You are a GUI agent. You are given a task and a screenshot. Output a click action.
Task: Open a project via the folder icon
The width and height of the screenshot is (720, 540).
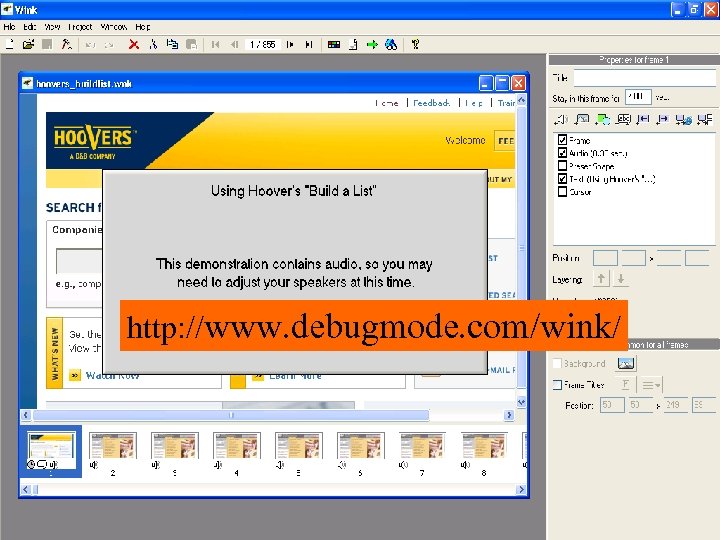click(x=28, y=44)
